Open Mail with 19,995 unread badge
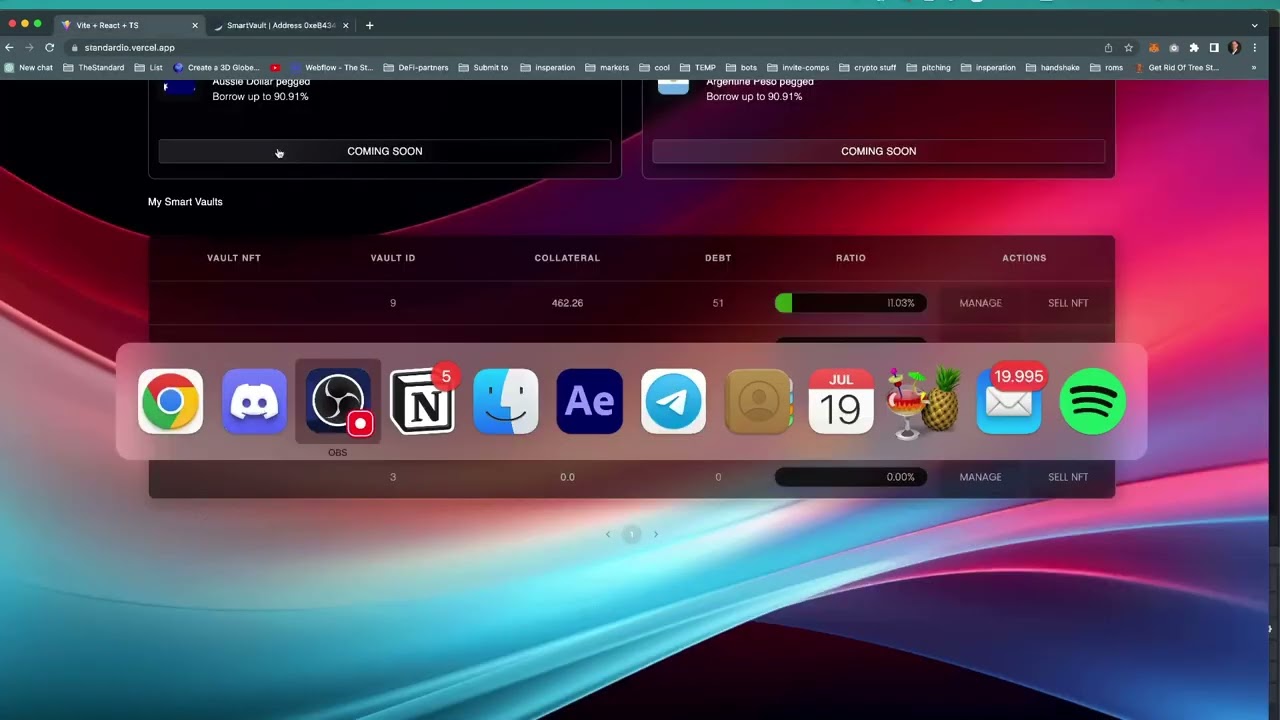Viewport: 1280px width, 720px height. pos(1009,402)
